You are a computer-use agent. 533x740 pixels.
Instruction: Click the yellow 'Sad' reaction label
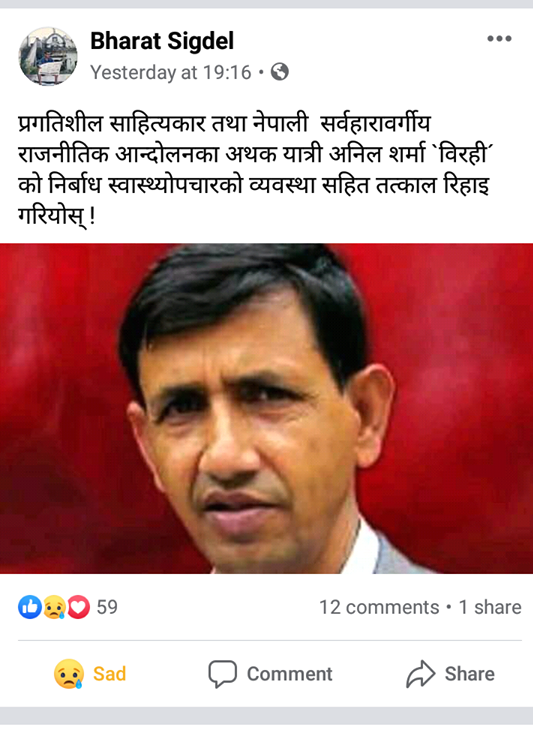tap(110, 674)
